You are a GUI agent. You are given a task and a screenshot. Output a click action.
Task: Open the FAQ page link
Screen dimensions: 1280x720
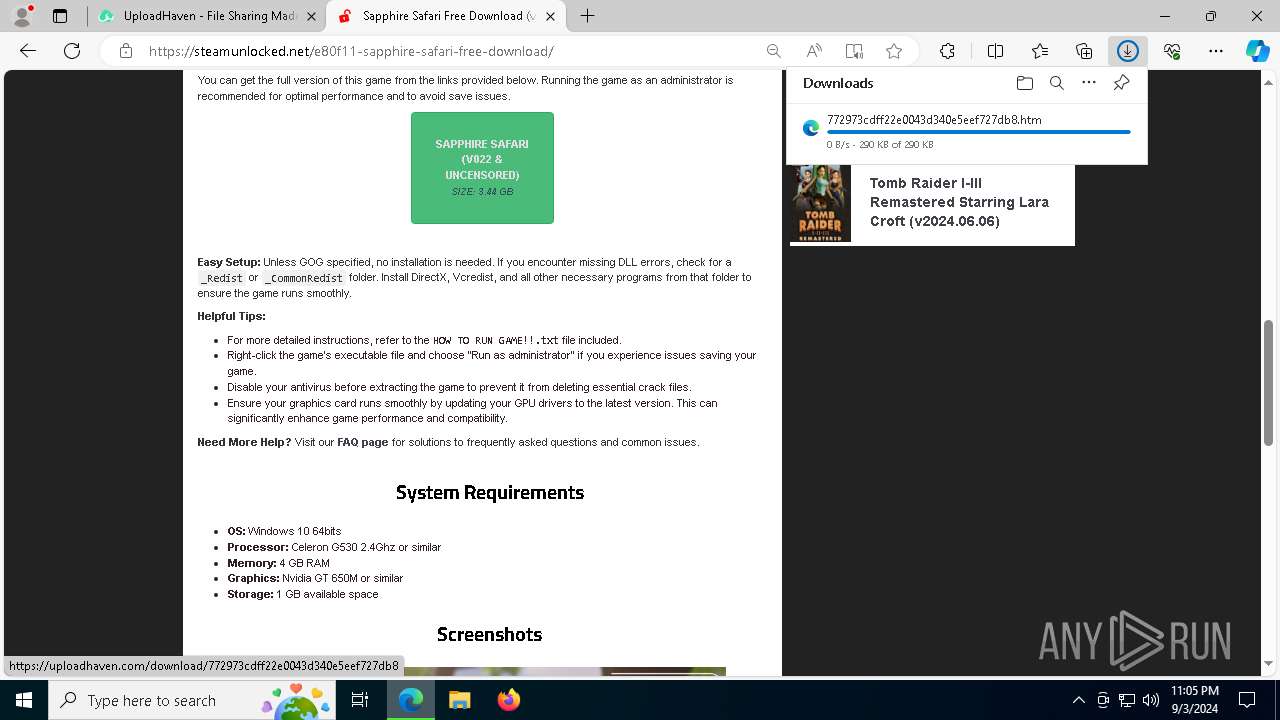(x=362, y=442)
